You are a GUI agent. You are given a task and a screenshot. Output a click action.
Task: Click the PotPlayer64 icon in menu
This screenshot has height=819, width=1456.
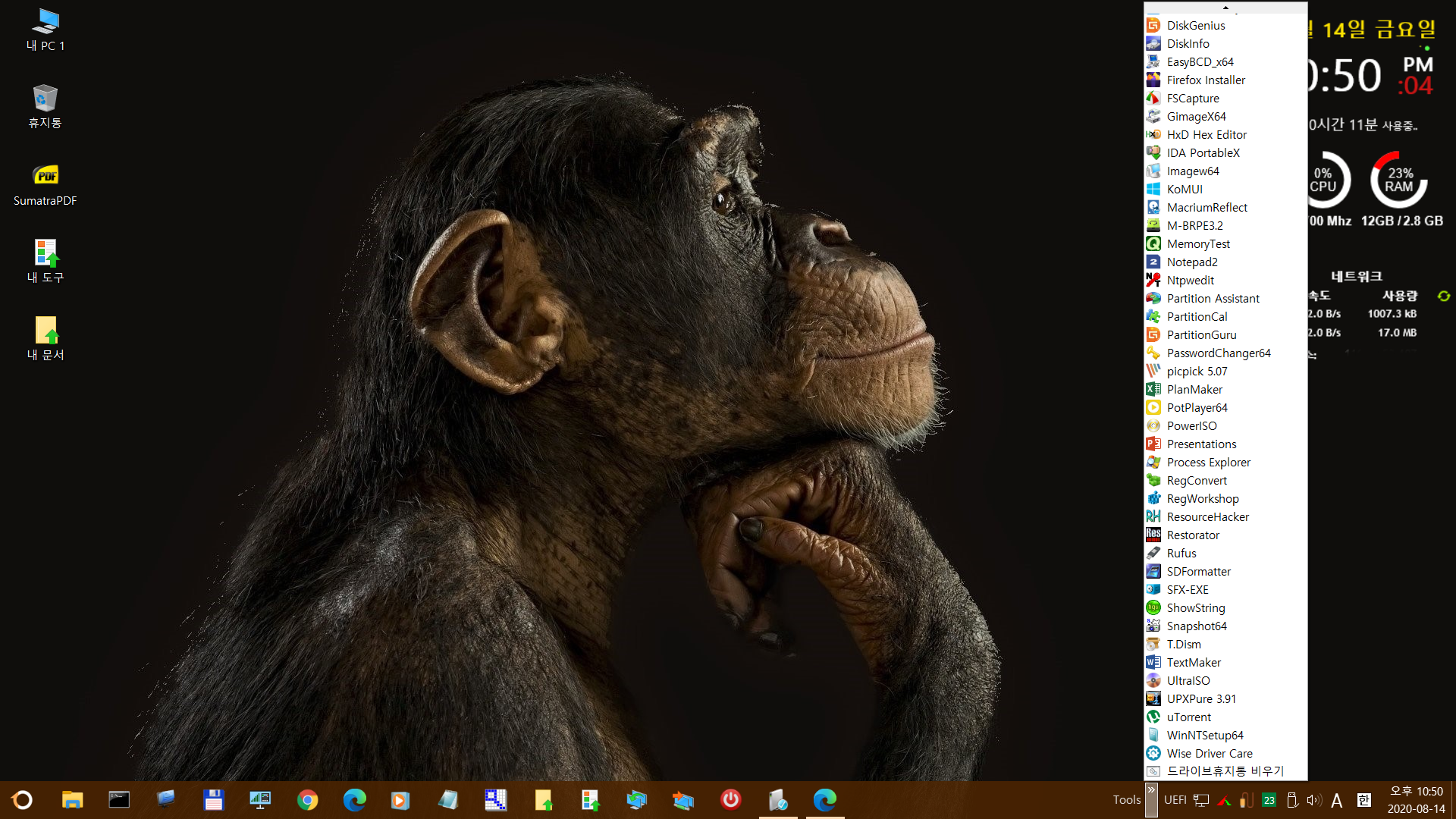(x=1153, y=407)
